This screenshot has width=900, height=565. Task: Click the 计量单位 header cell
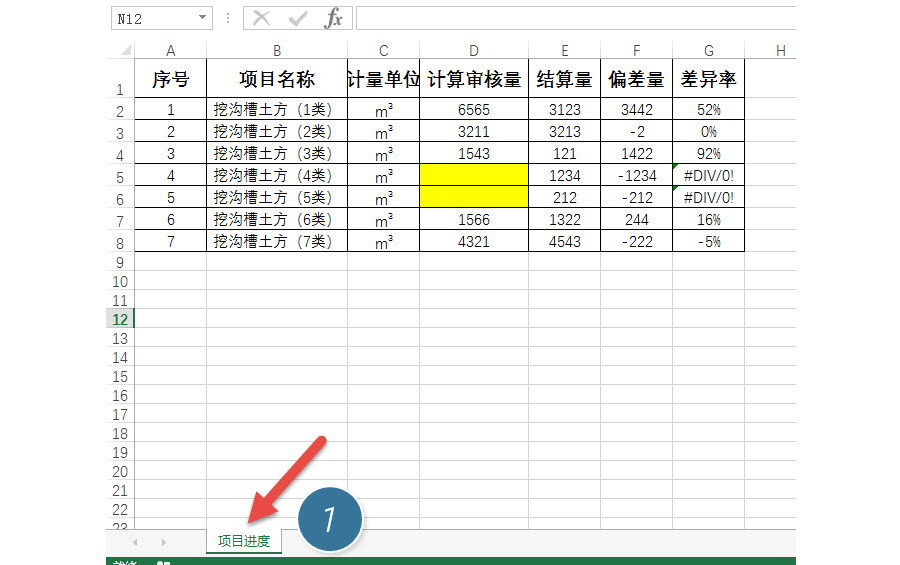(x=383, y=78)
